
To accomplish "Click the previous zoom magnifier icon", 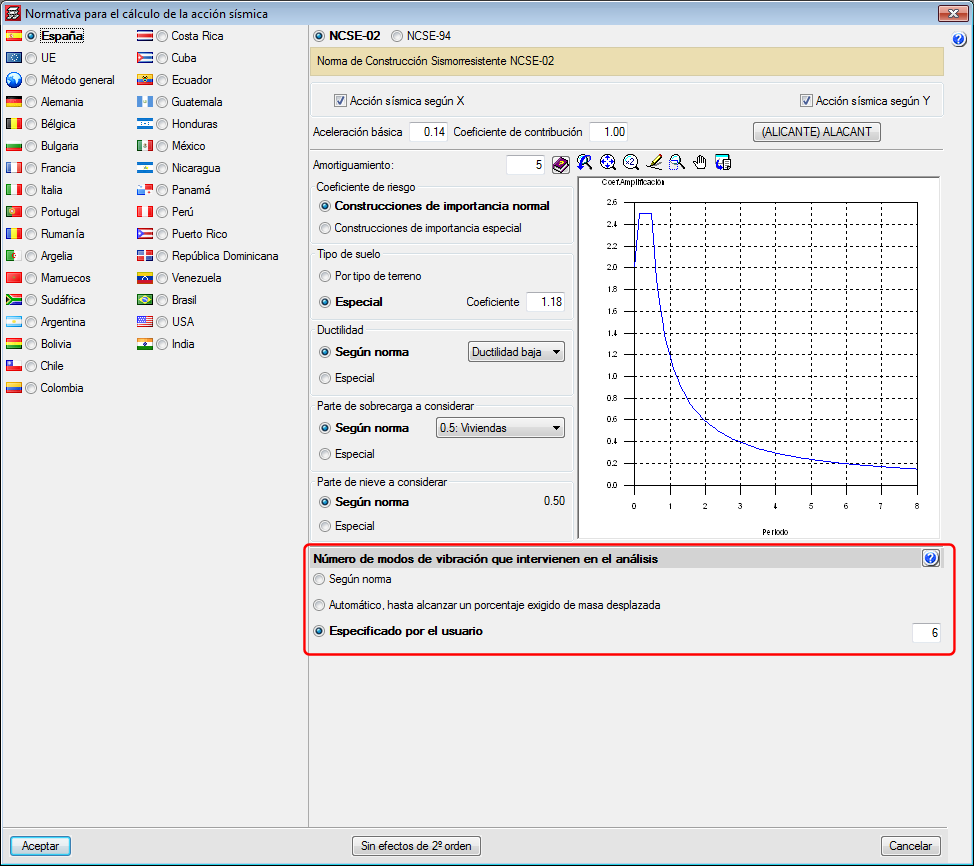I will tap(584, 163).
